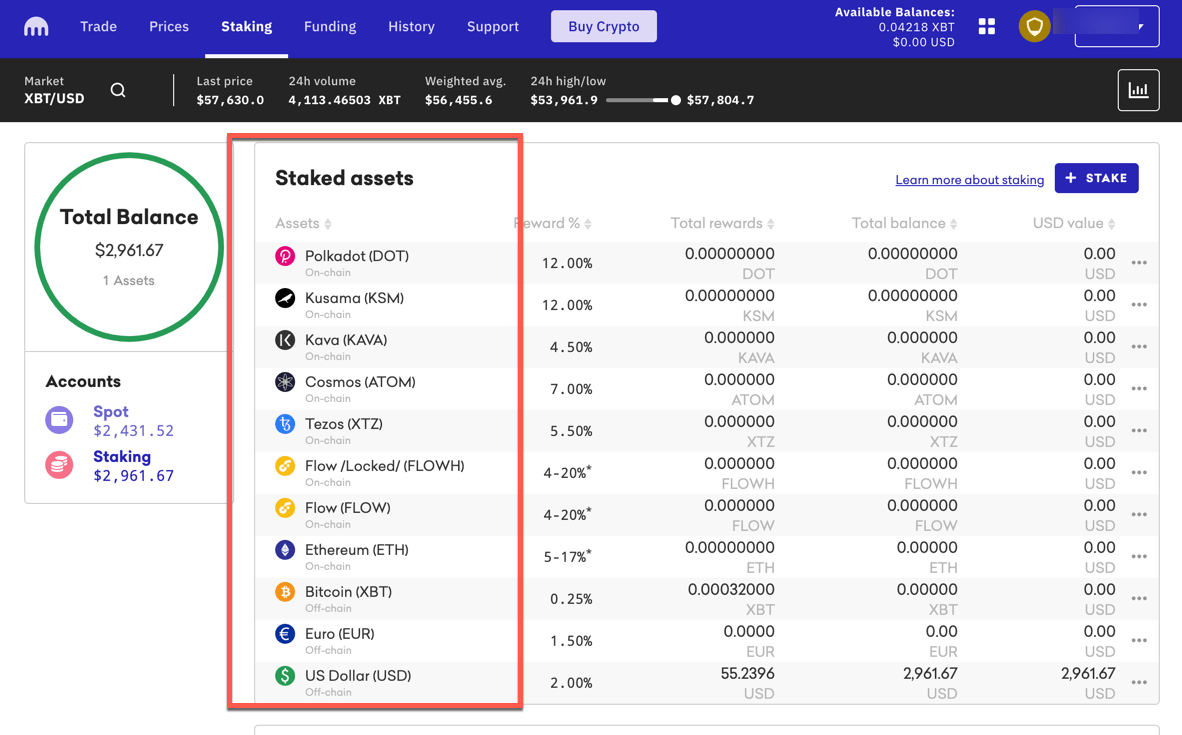Image resolution: width=1182 pixels, height=735 pixels.
Task: Sort by USD value column
Action: [1073, 223]
